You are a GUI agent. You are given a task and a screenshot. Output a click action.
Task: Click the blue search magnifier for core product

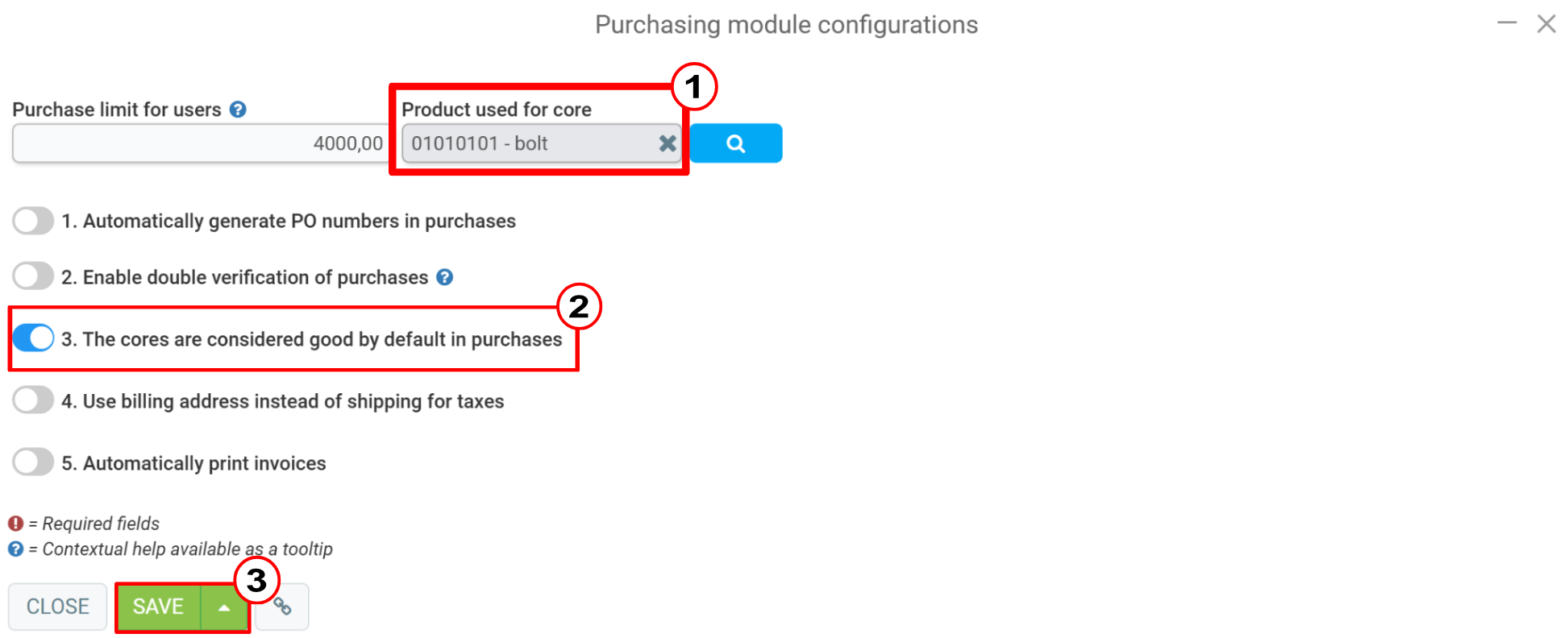coord(735,143)
